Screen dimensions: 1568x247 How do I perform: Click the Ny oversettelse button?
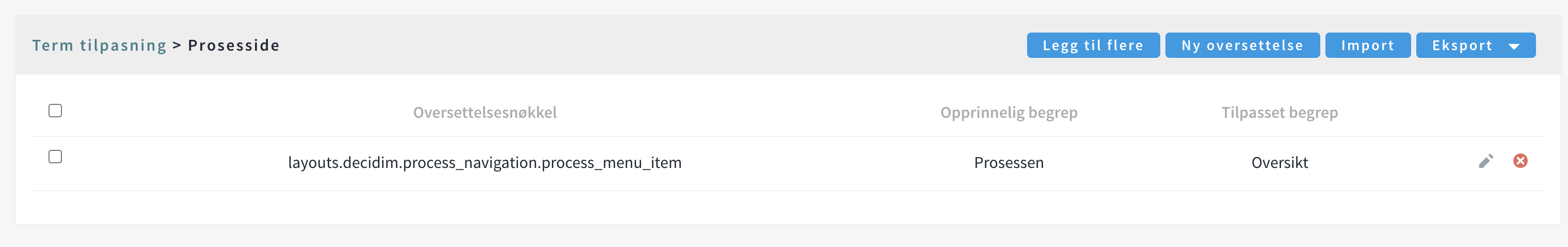[x=1242, y=46]
